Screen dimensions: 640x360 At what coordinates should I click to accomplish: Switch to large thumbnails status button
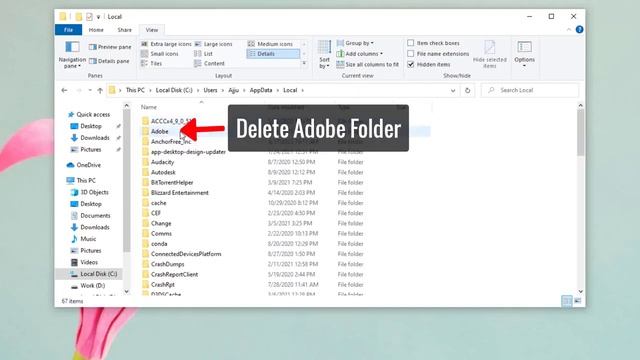[578, 301]
